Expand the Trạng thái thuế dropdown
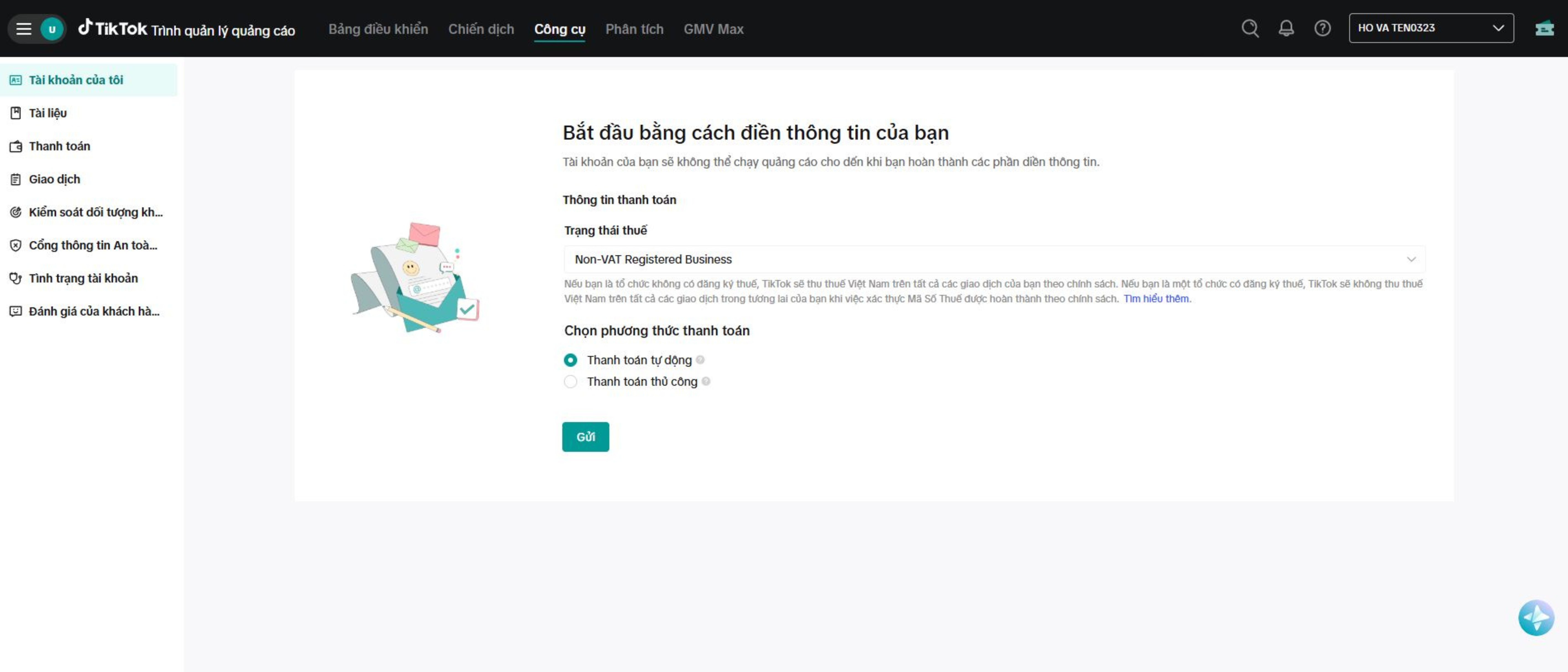This screenshot has width=1568, height=672. pos(993,259)
